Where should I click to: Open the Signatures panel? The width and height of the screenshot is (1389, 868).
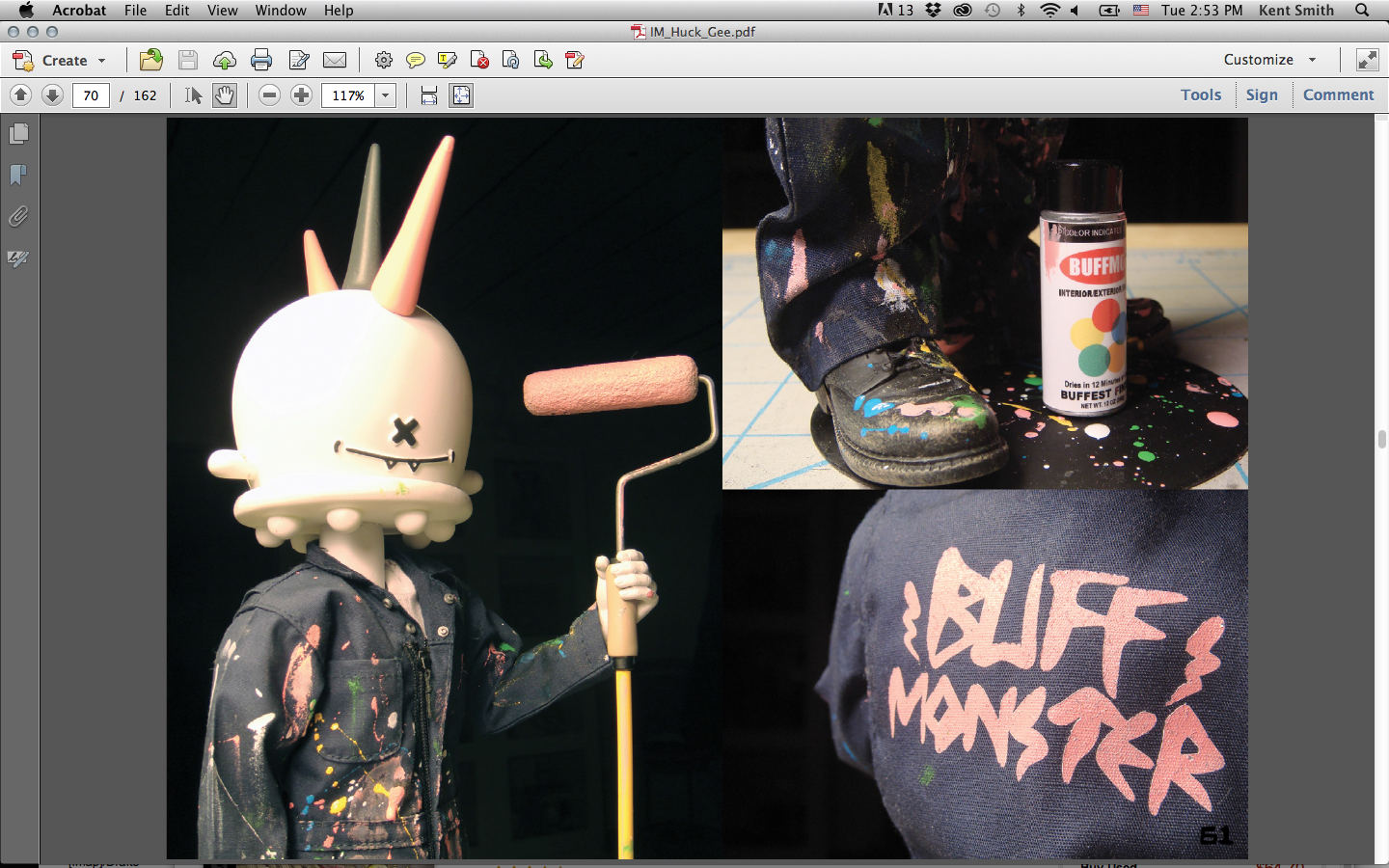pos(18,258)
